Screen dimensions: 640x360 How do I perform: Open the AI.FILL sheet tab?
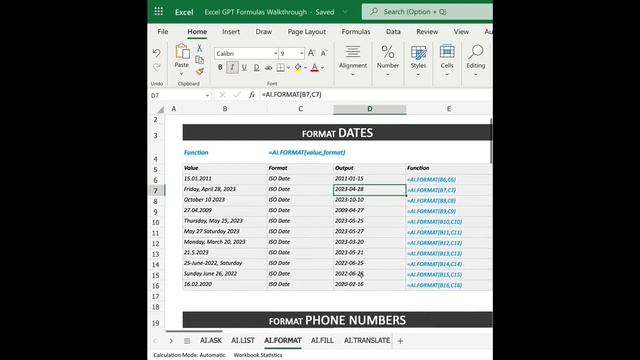322,340
